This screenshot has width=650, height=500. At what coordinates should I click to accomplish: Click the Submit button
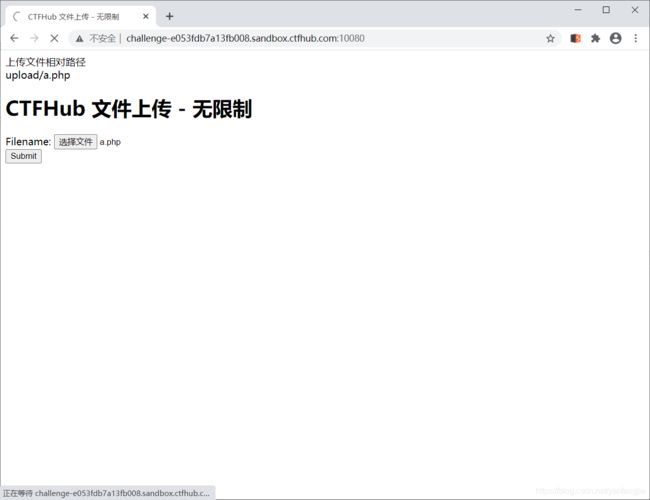point(24,156)
